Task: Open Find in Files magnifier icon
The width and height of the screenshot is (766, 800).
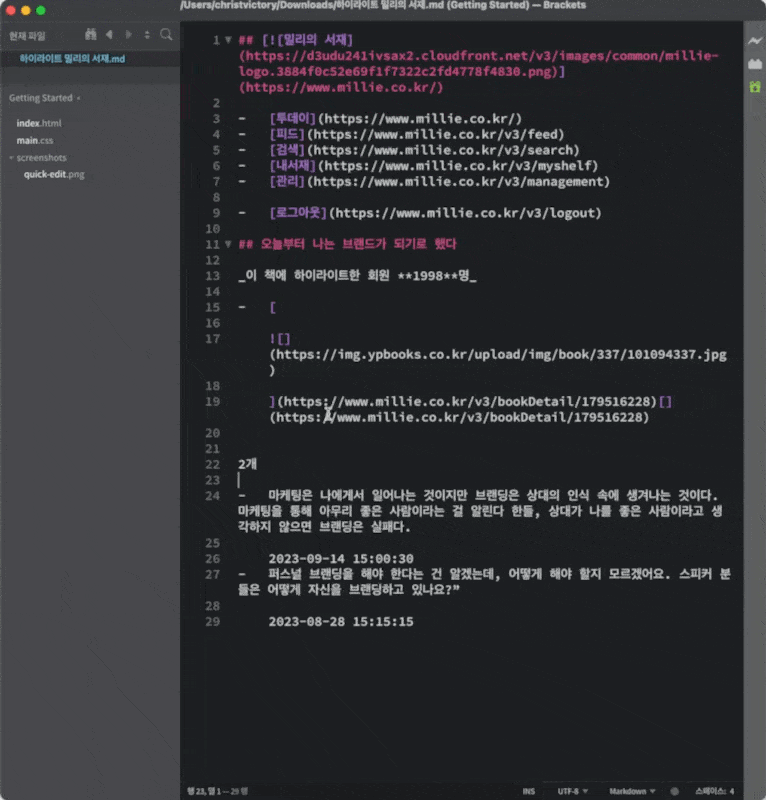Action: (166, 35)
